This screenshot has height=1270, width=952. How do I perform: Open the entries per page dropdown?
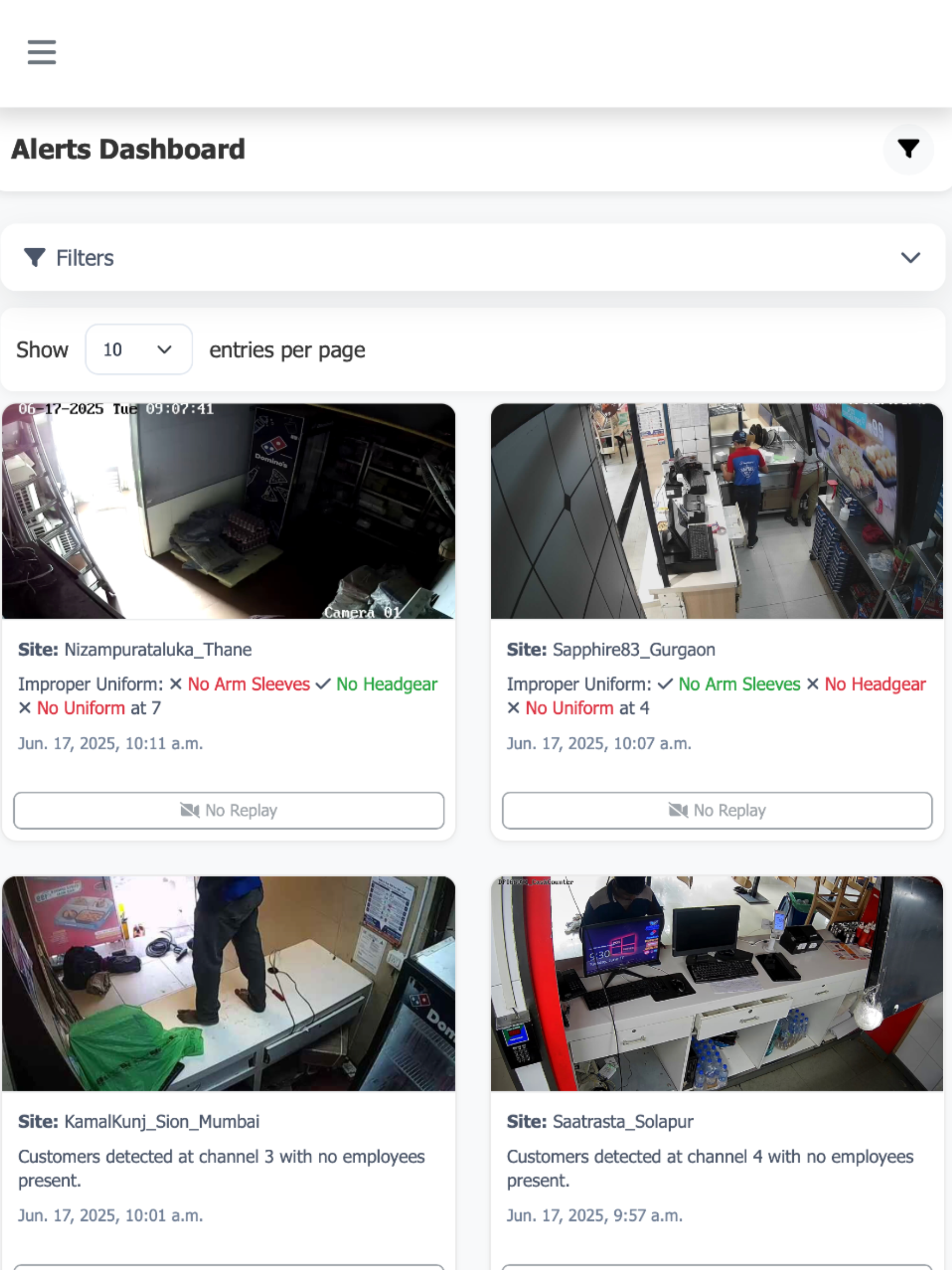coord(139,349)
